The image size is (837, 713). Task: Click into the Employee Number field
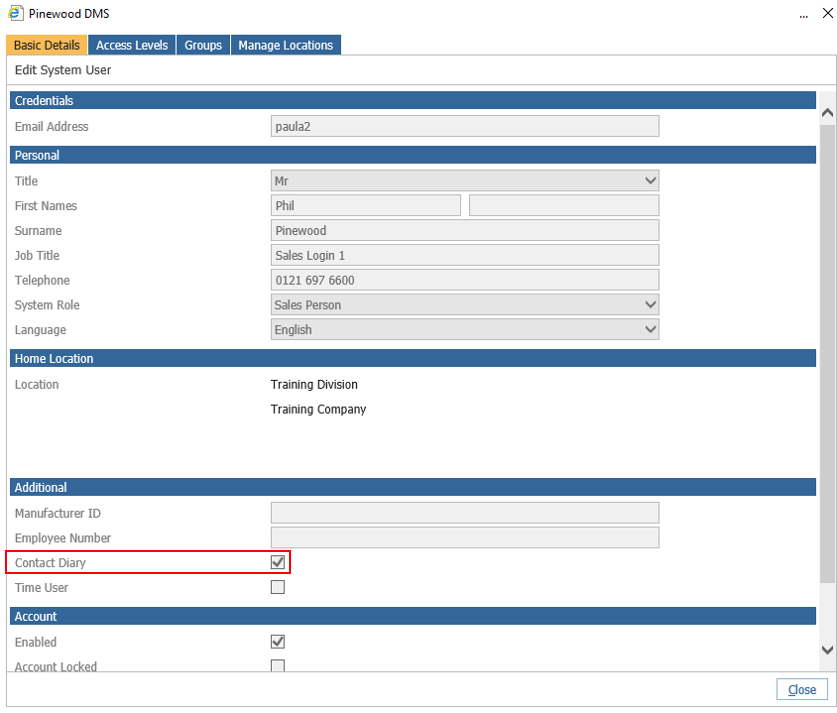(x=465, y=538)
